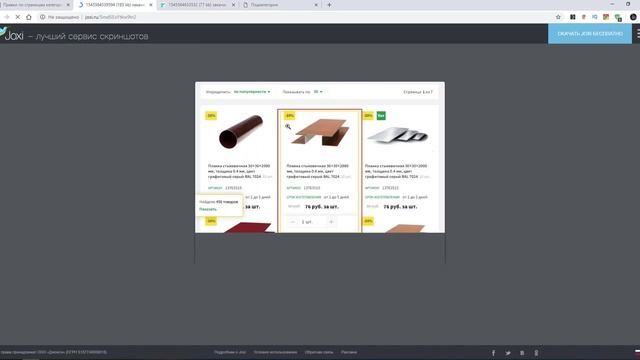The width and height of the screenshot is (640, 360).
Task: Click the quantity field showing '1 шт.'
Action: [x=312, y=222]
